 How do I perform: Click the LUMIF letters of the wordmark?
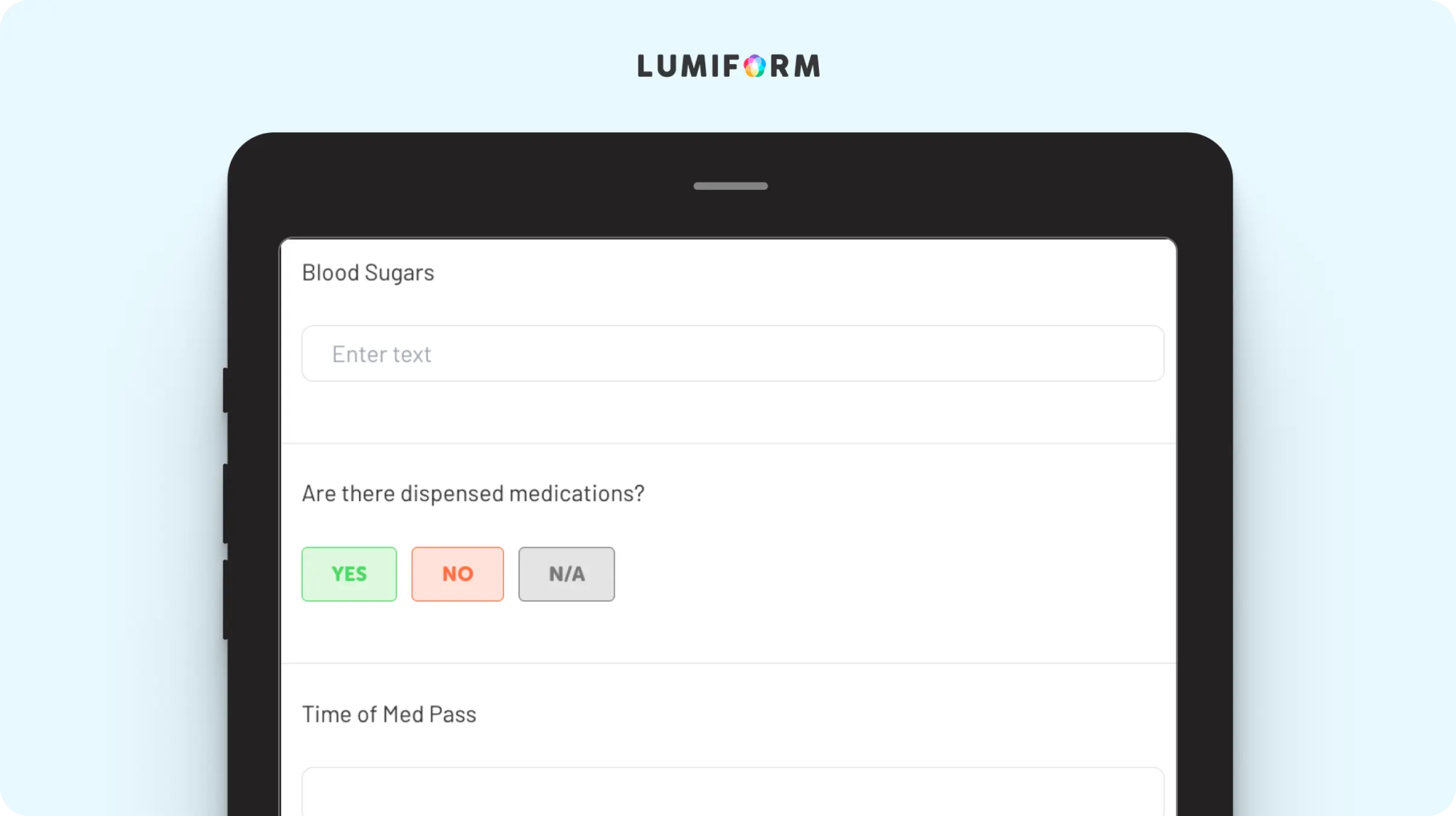coord(689,66)
